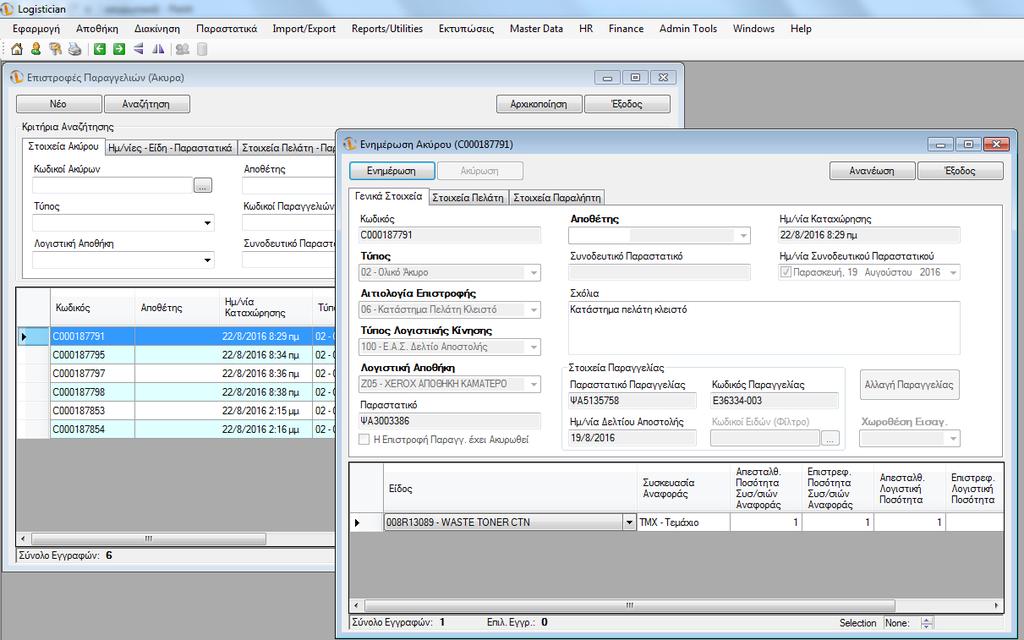The width and height of the screenshot is (1024, 640).
Task: Expand the 'Z05 - XEROX ΑΠΟΘΗΚΗ' dropdown
Action: (x=534, y=384)
